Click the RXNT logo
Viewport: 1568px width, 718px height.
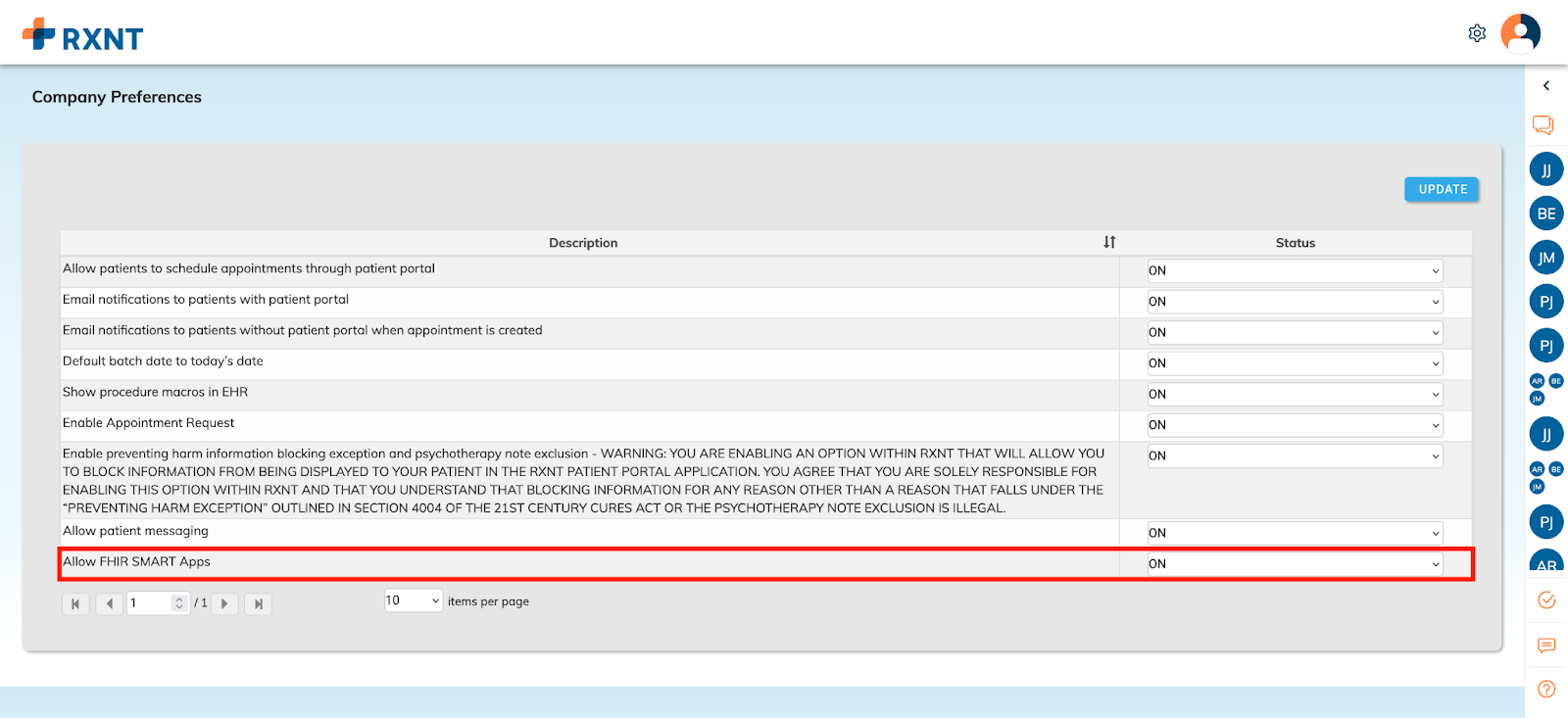tap(83, 36)
